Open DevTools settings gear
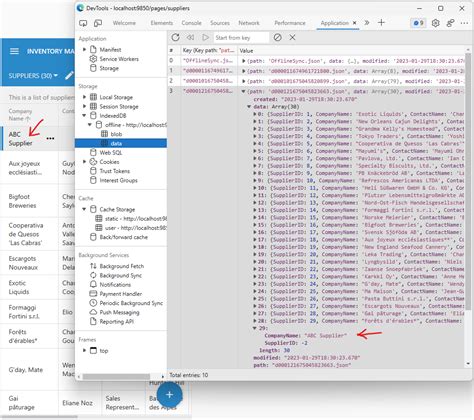This screenshot has height=420, width=474. 435,23
